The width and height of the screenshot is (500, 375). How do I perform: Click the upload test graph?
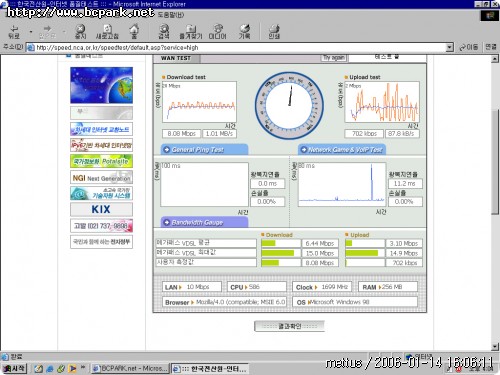click(x=382, y=102)
